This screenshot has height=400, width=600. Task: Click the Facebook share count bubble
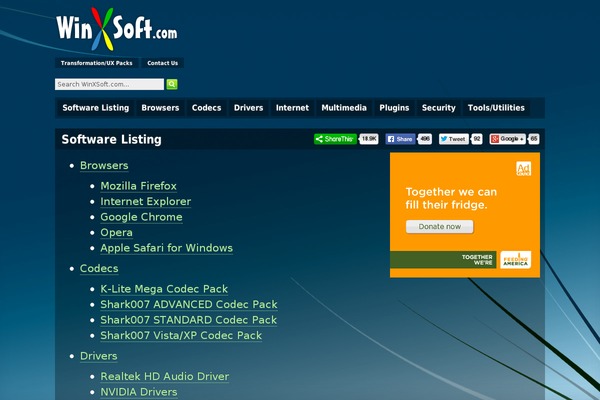pos(425,139)
